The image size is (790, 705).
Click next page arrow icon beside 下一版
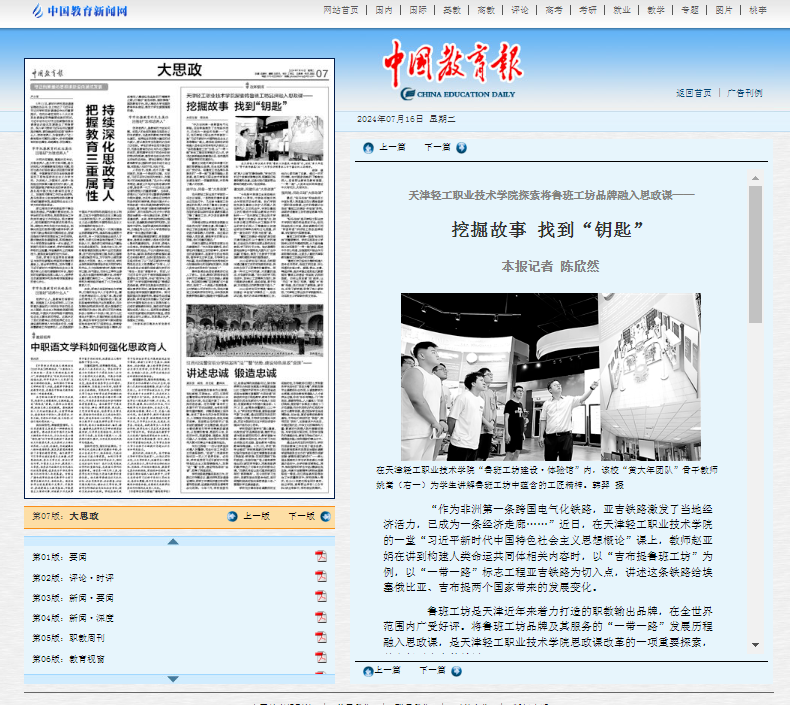[x=324, y=517]
